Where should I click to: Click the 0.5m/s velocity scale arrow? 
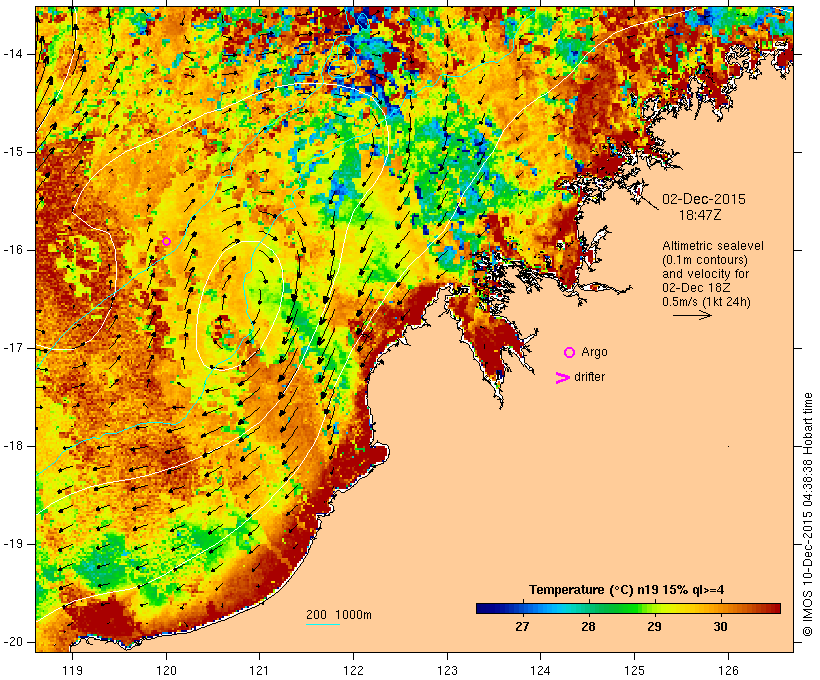click(692, 315)
